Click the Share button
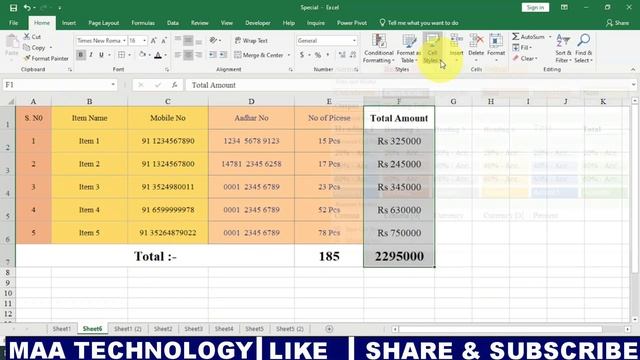The height and width of the screenshot is (360, 640). (x=618, y=23)
